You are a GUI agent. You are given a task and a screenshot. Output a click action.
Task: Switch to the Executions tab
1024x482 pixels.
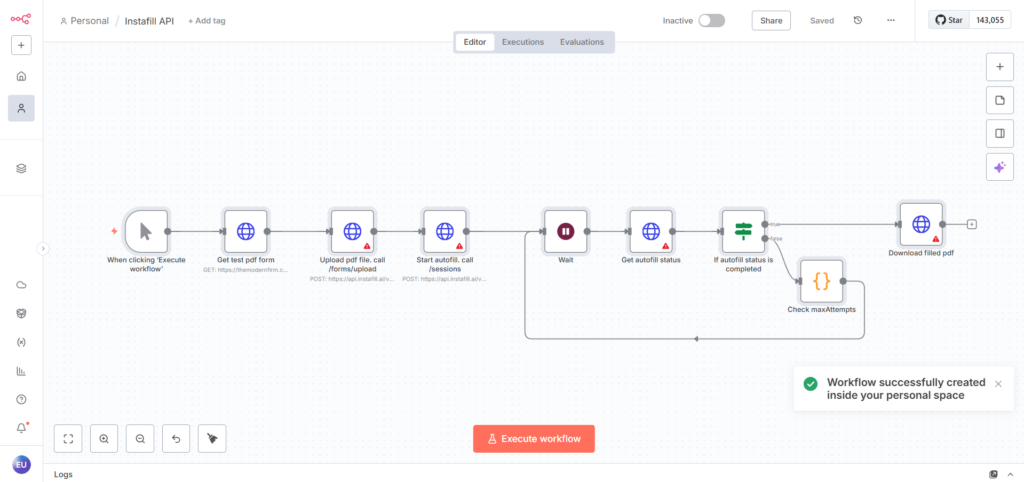coord(523,42)
